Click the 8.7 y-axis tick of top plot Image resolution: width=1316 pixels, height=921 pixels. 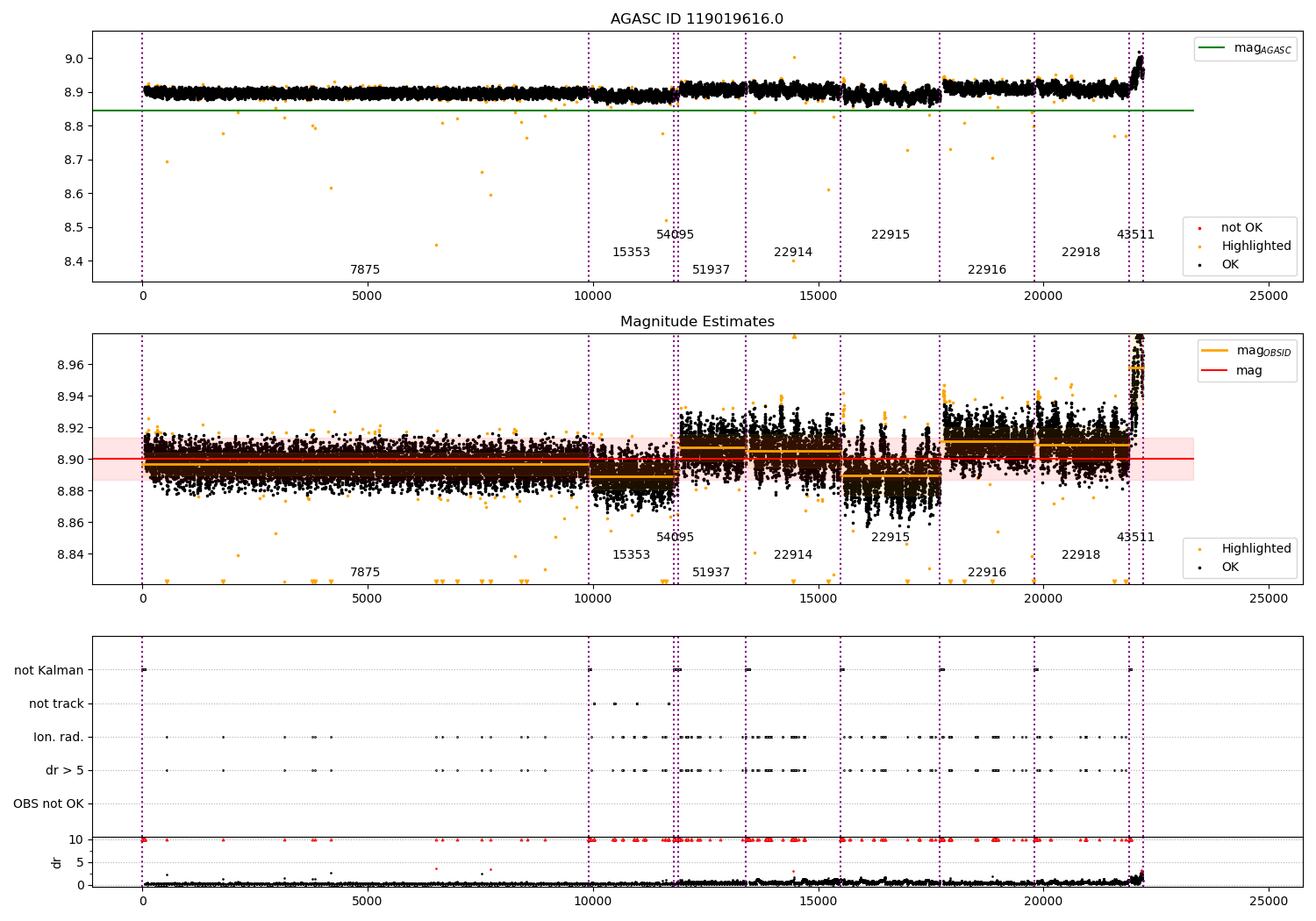point(75,161)
